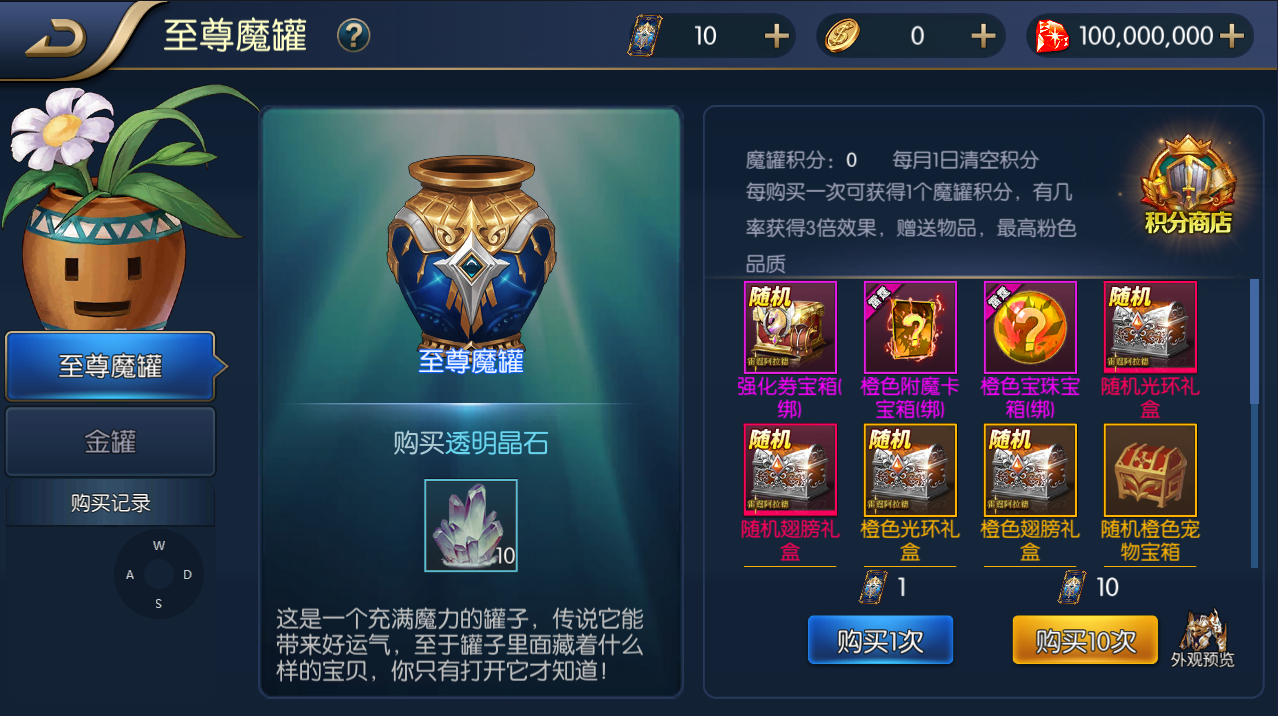Add gold coins using the plus button
This screenshot has height=716, width=1278.
pyautogui.click(x=983, y=36)
